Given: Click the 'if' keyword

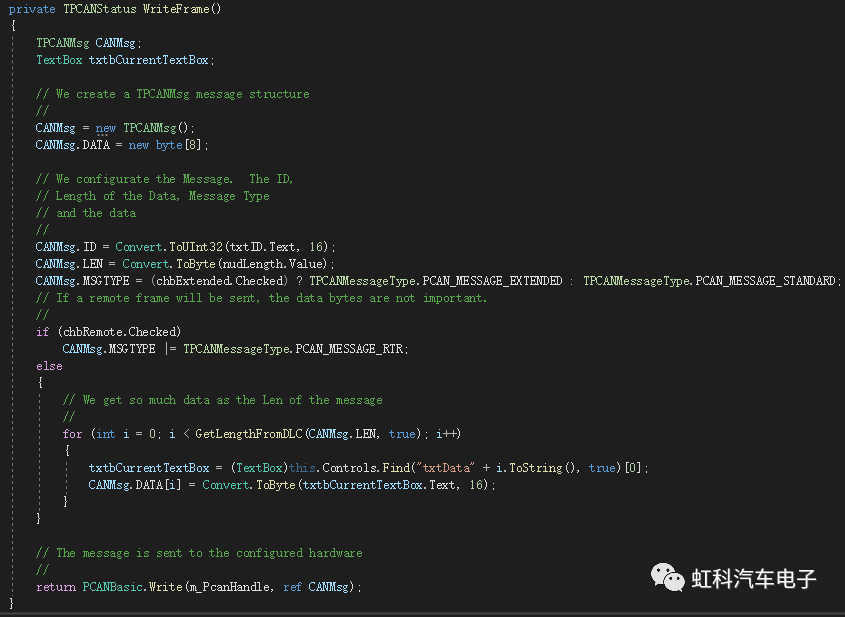Looking at the screenshot, I should click(x=43, y=332).
